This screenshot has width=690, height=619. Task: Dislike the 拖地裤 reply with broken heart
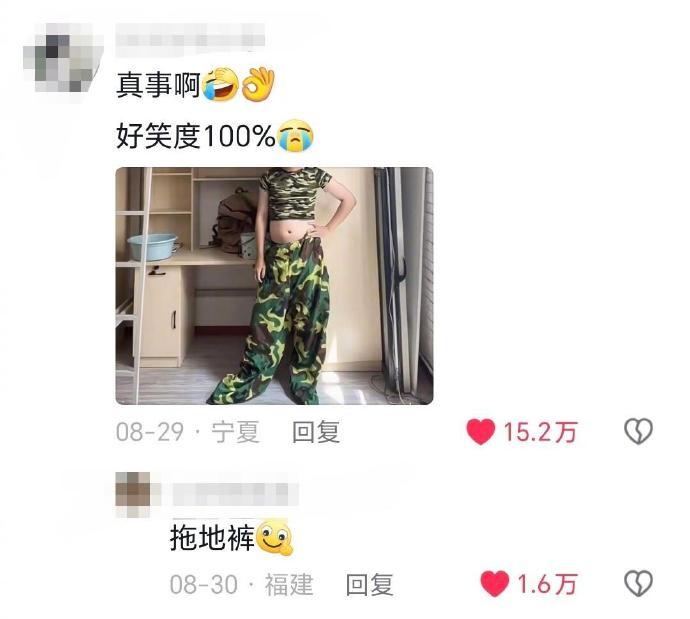click(639, 583)
